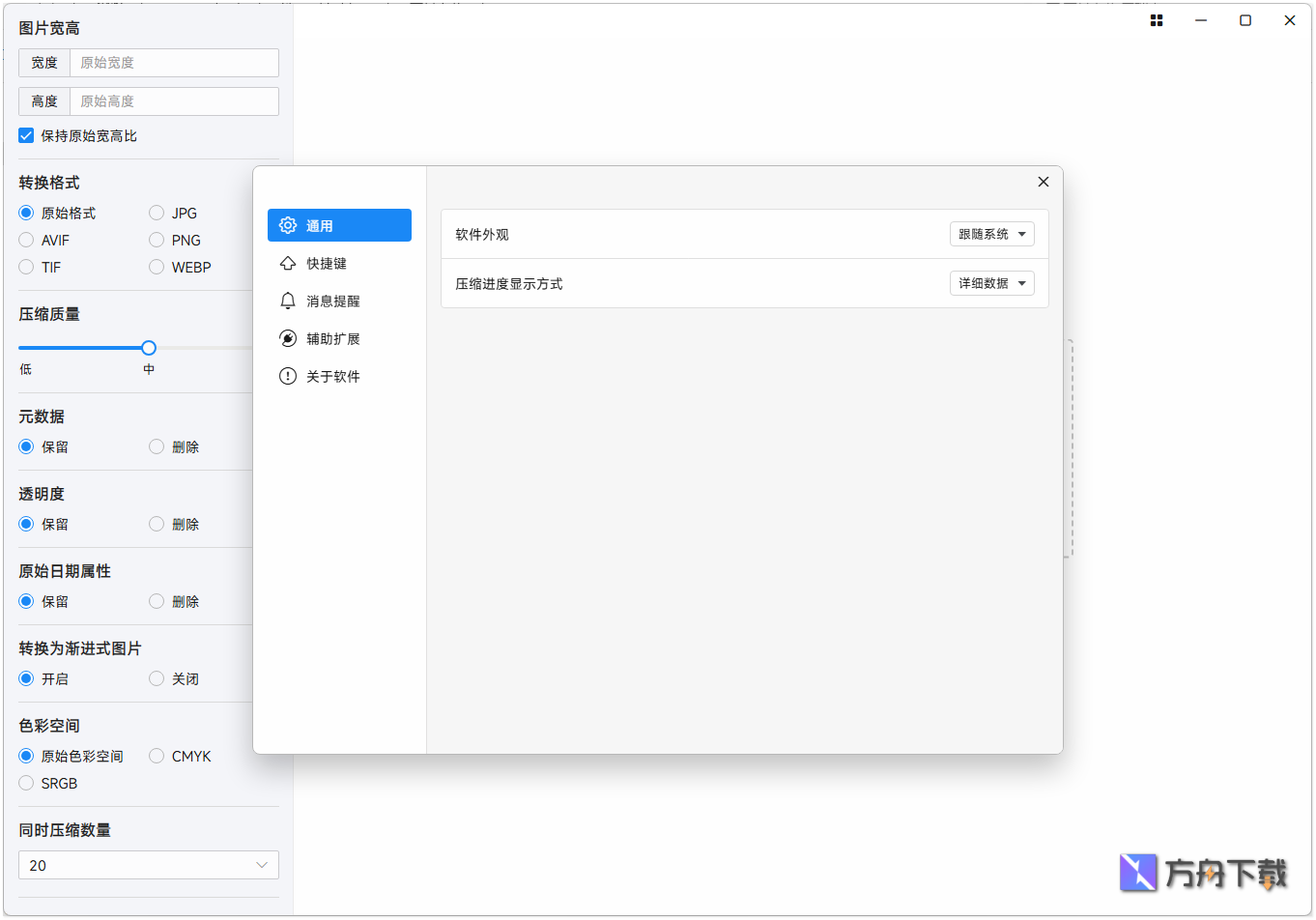Open the four-square grid menu icon
This screenshot has height=920, width=1316.
[1156, 20]
